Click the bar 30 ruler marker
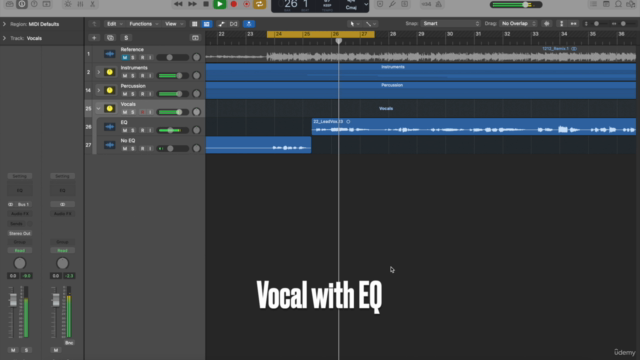Screen dimensions: 640x360 coord(449,34)
